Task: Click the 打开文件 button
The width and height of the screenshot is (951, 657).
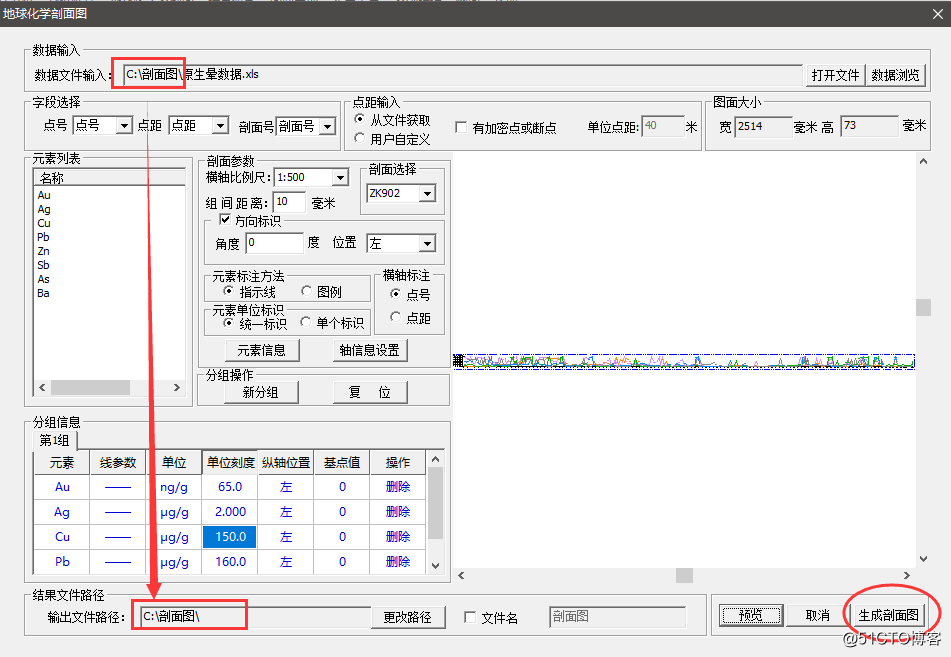Action: tap(835, 75)
